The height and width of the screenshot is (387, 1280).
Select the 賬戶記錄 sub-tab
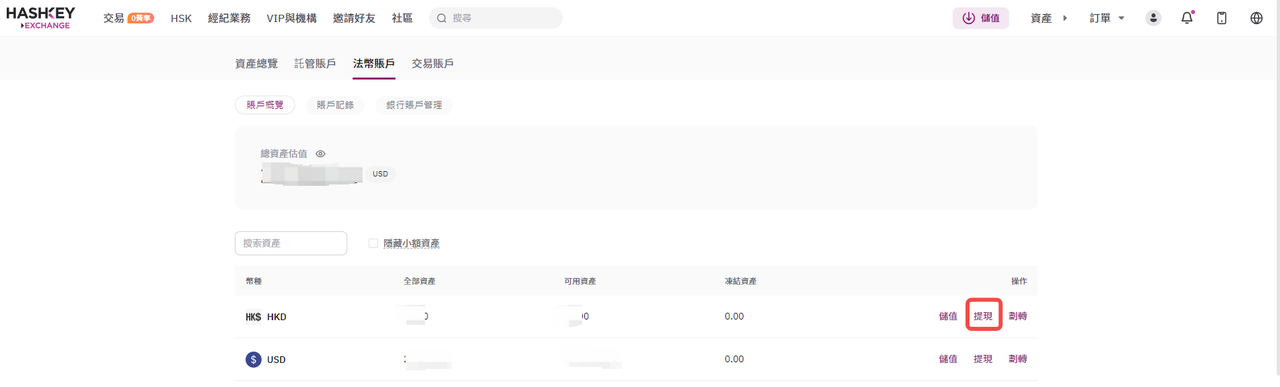(335, 104)
